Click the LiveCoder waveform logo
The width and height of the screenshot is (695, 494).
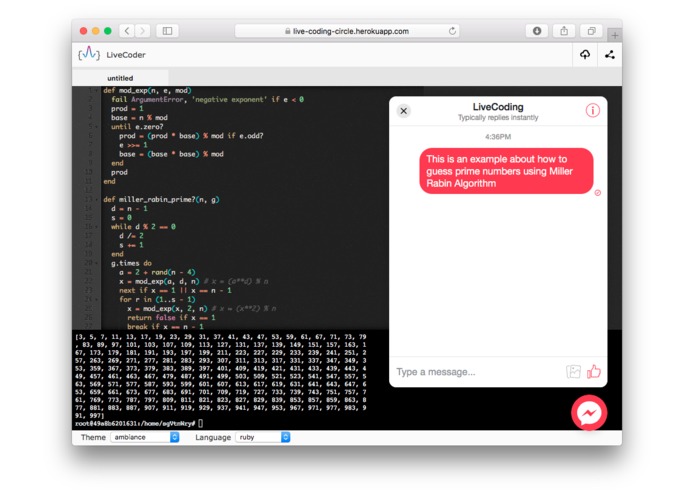(89, 54)
